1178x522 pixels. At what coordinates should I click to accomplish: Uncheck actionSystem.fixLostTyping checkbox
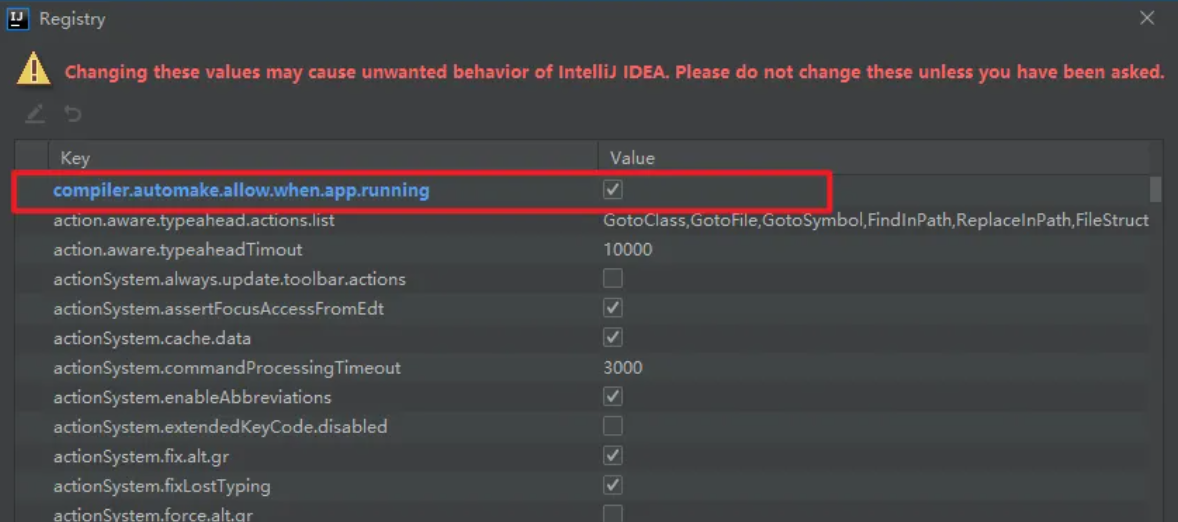tap(613, 485)
